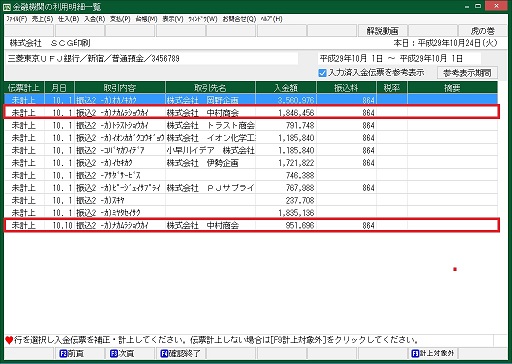Click the 入金額 column header
This screenshot has height=364, width=512.
(286, 88)
